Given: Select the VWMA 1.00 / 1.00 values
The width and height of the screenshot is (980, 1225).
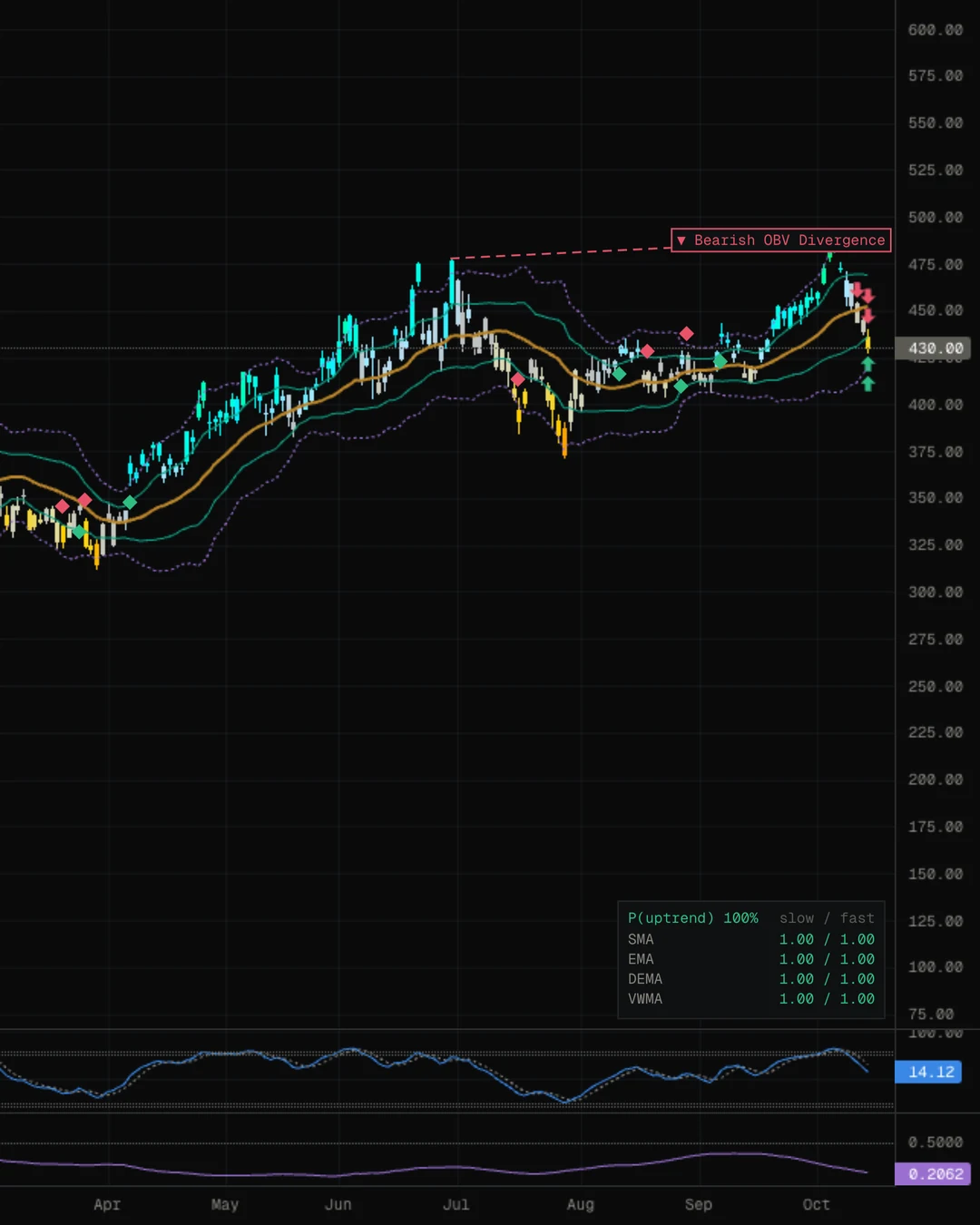Looking at the screenshot, I should (827, 999).
